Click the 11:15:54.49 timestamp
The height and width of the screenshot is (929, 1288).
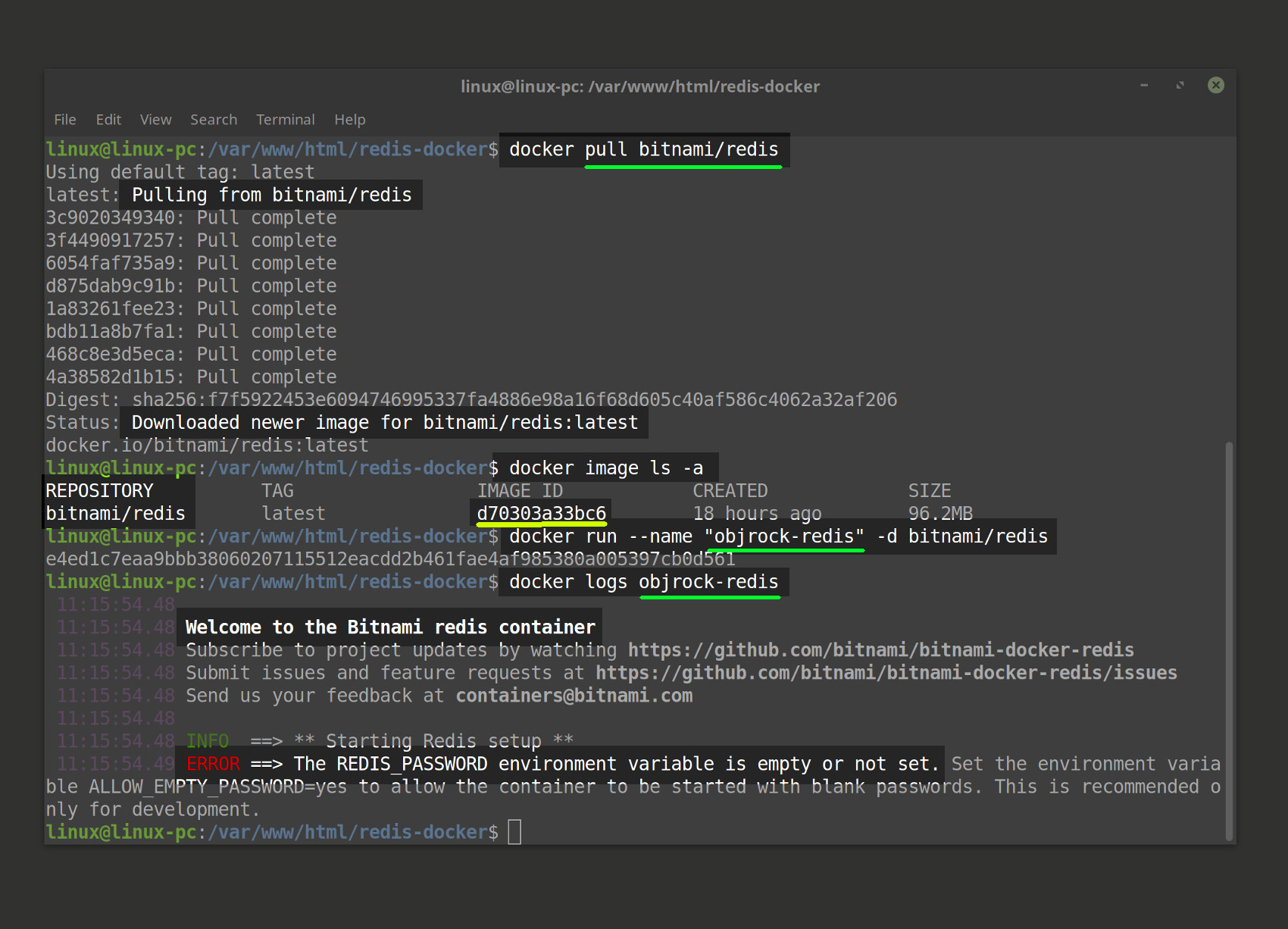tap(116, 764)
